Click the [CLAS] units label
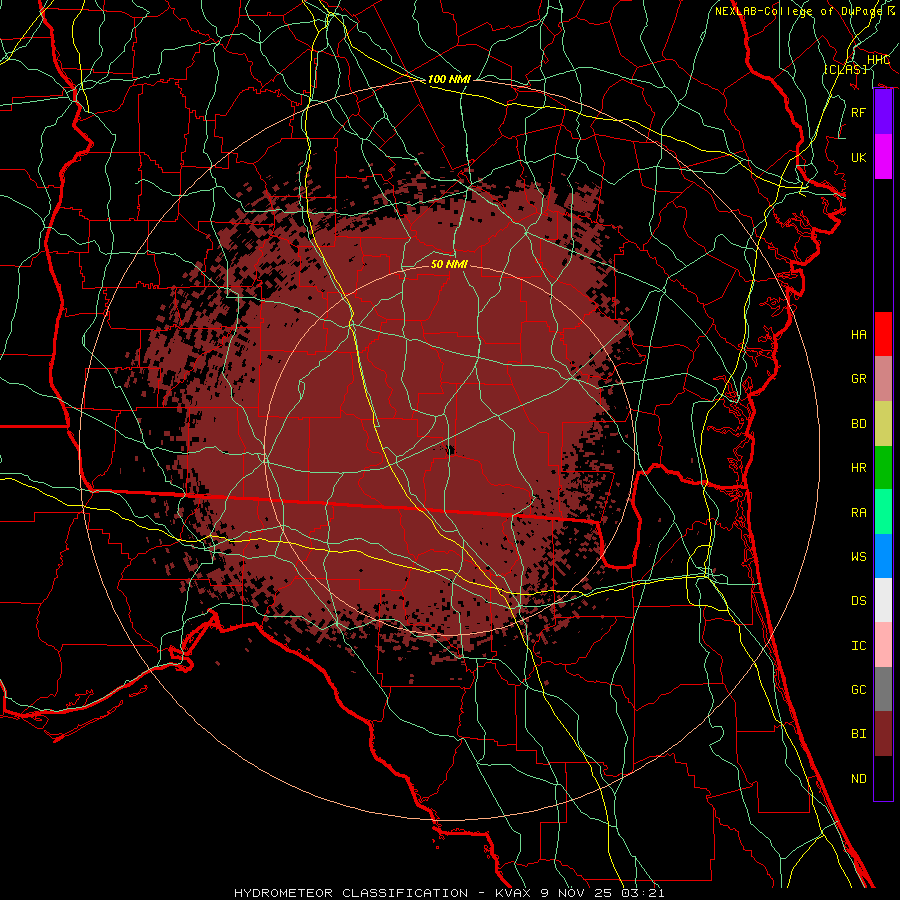900x900 pixels. click(845, 69)
